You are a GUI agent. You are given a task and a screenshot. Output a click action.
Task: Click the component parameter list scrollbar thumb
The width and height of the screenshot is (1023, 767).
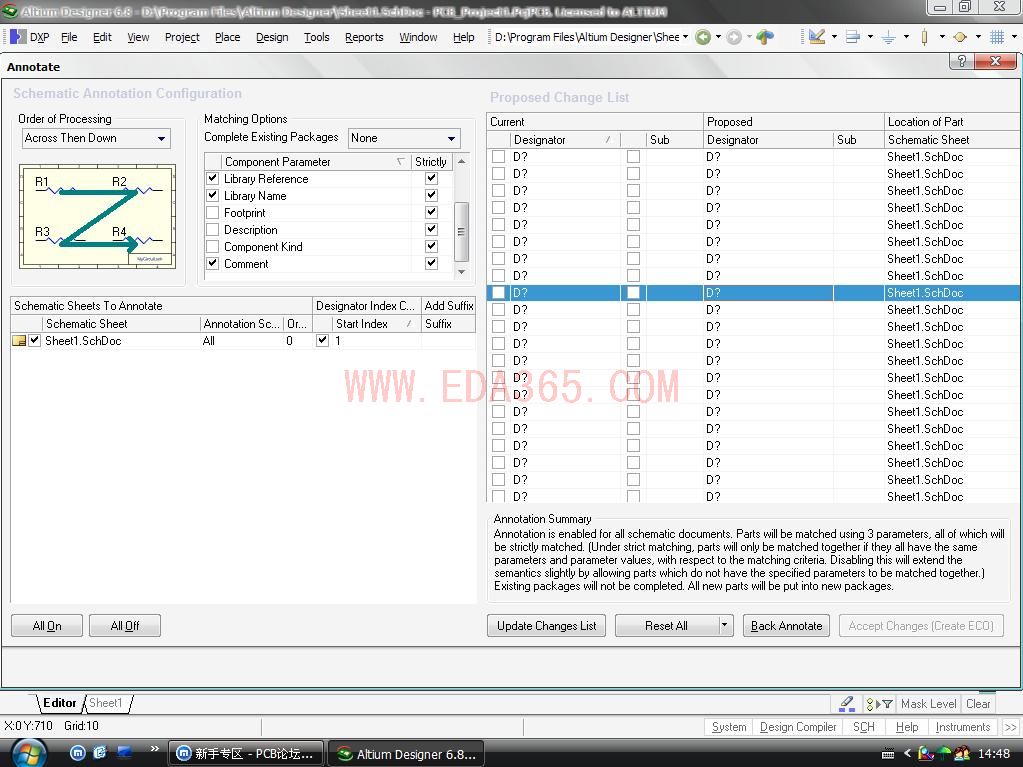pos(461,231)
